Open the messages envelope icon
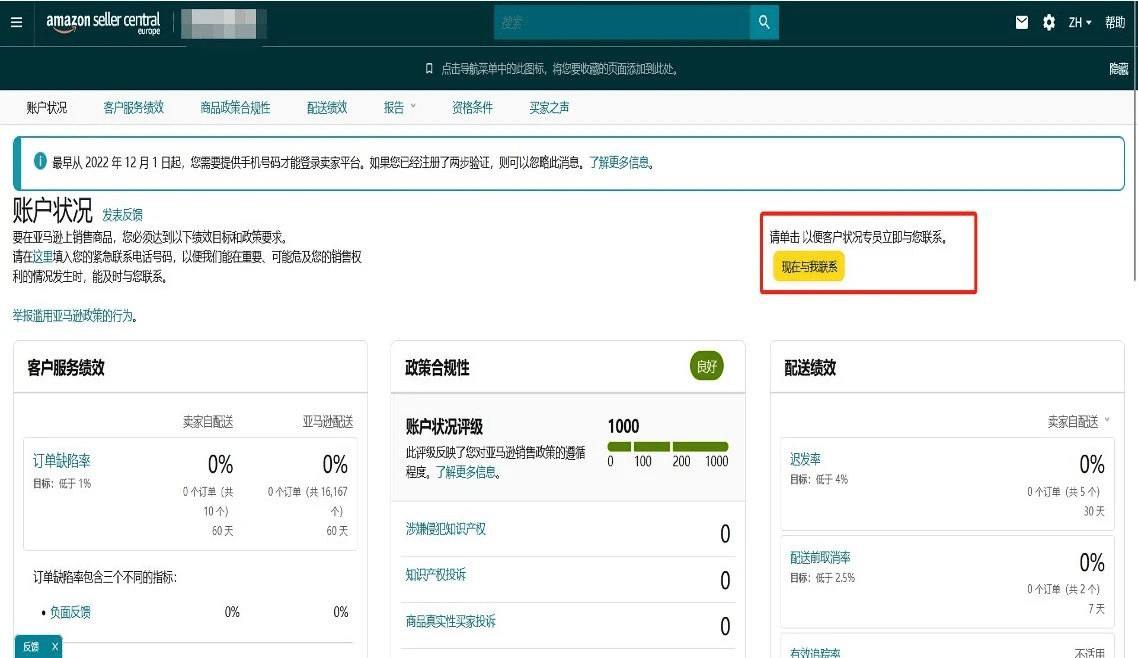 [x=1021, y=21]
